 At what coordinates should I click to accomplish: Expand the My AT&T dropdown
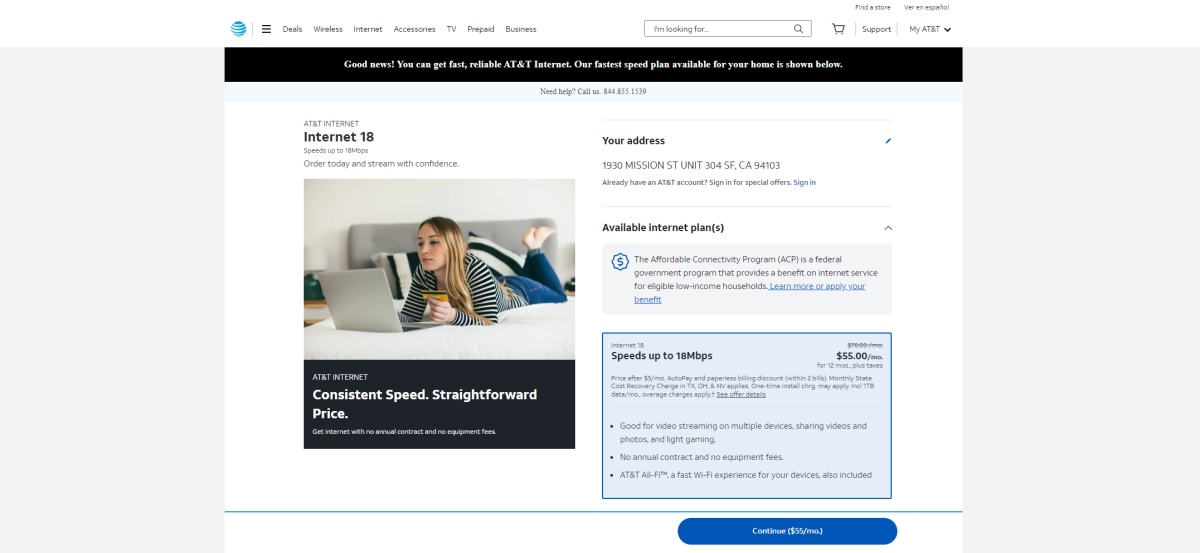click(930, 29)
